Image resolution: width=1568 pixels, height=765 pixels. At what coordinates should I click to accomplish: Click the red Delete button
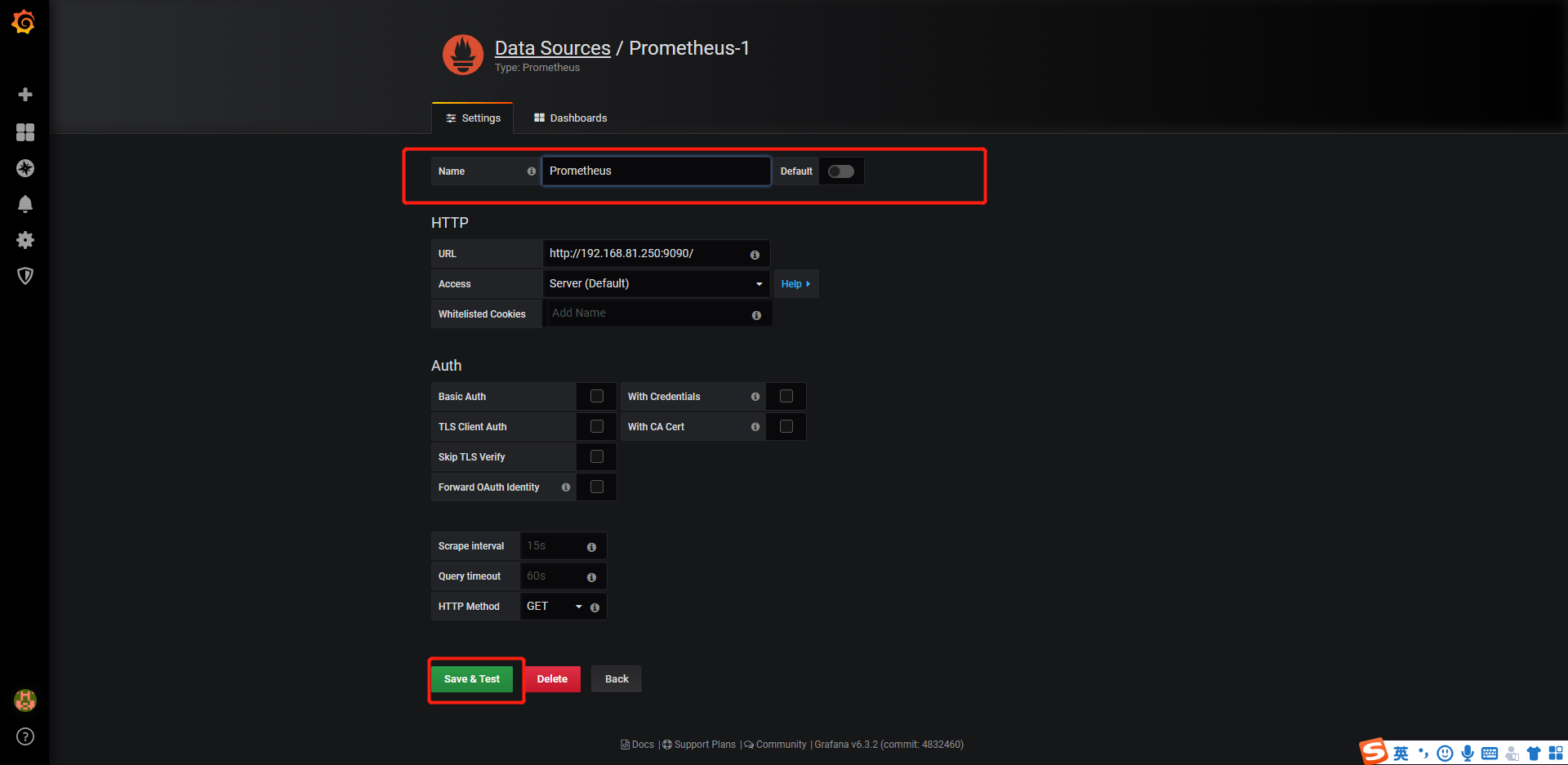pyautogui.click(x=552, y=679)
